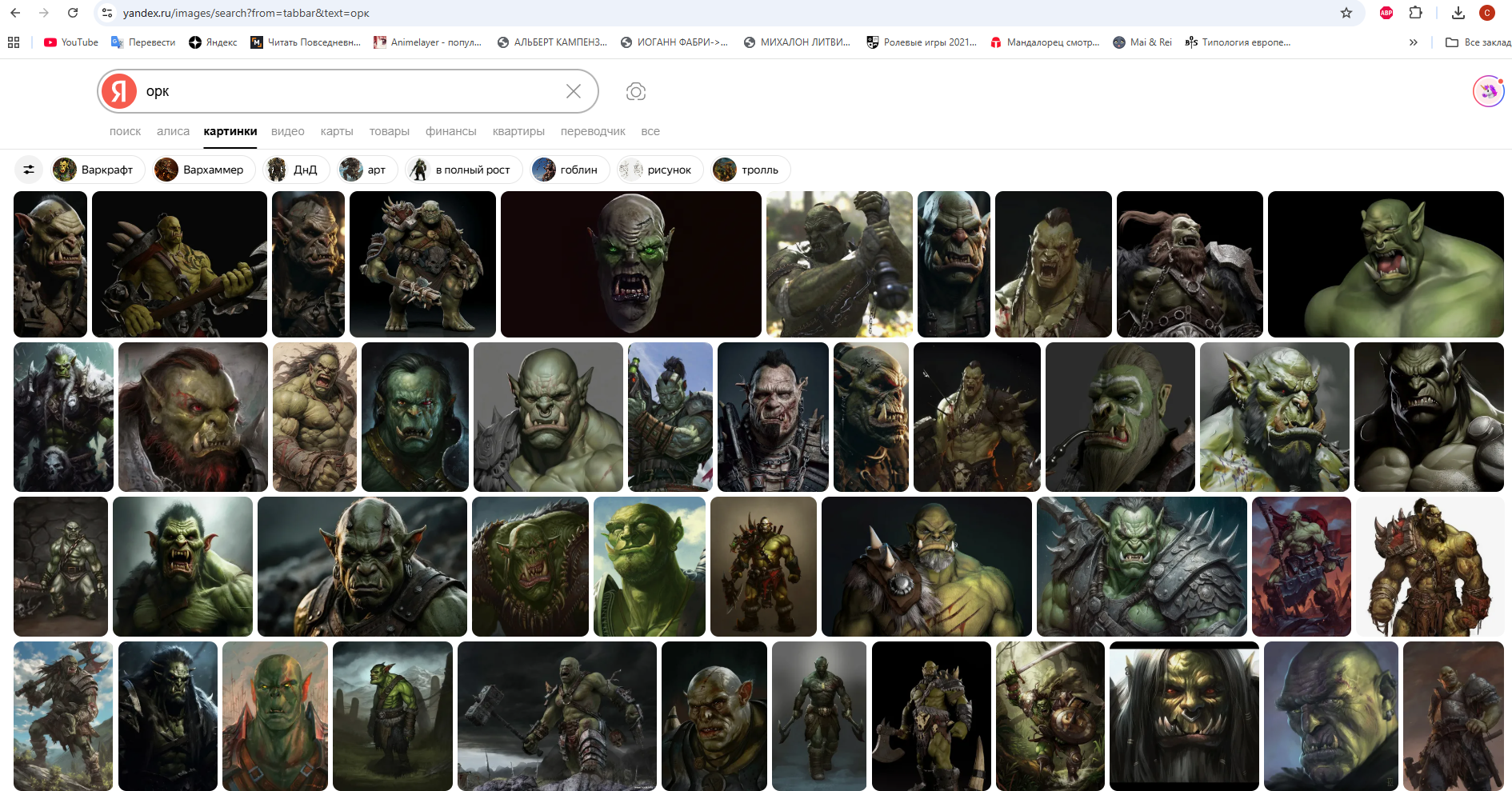
Task: Open the Yandex user account avatar
Action: [1489, 91]
